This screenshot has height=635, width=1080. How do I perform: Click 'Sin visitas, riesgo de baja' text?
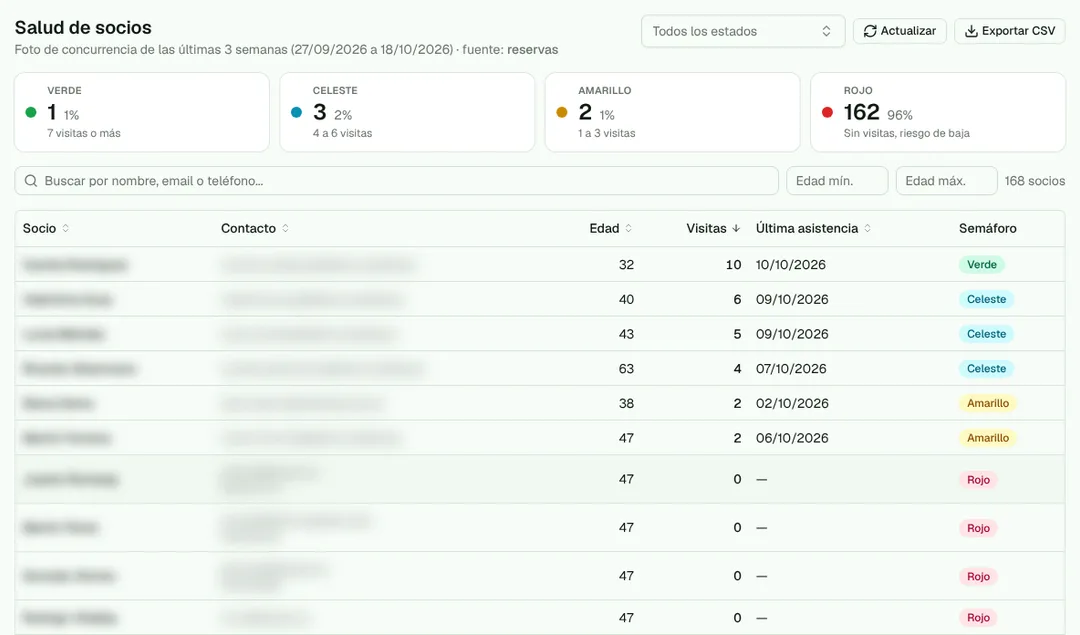pyautogui.click(x=906, y=133)
